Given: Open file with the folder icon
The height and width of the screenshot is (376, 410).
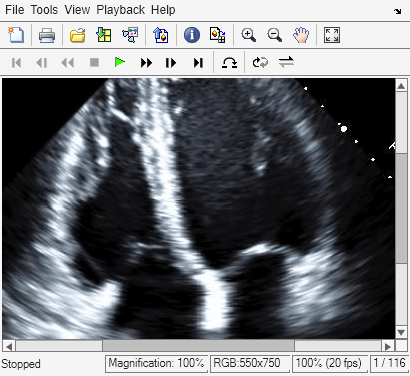Looking at the screenshot, I should [78, 35].
